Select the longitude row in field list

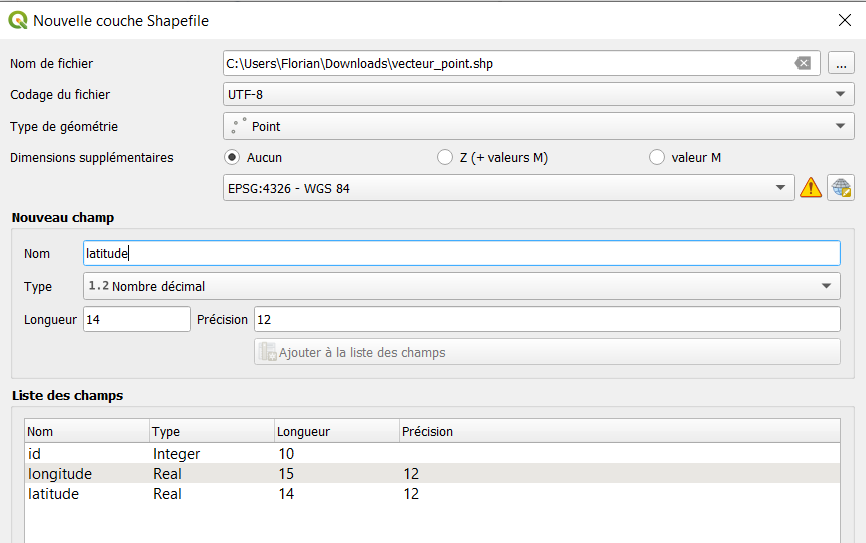pyautogui.click(x=432, y=473)
